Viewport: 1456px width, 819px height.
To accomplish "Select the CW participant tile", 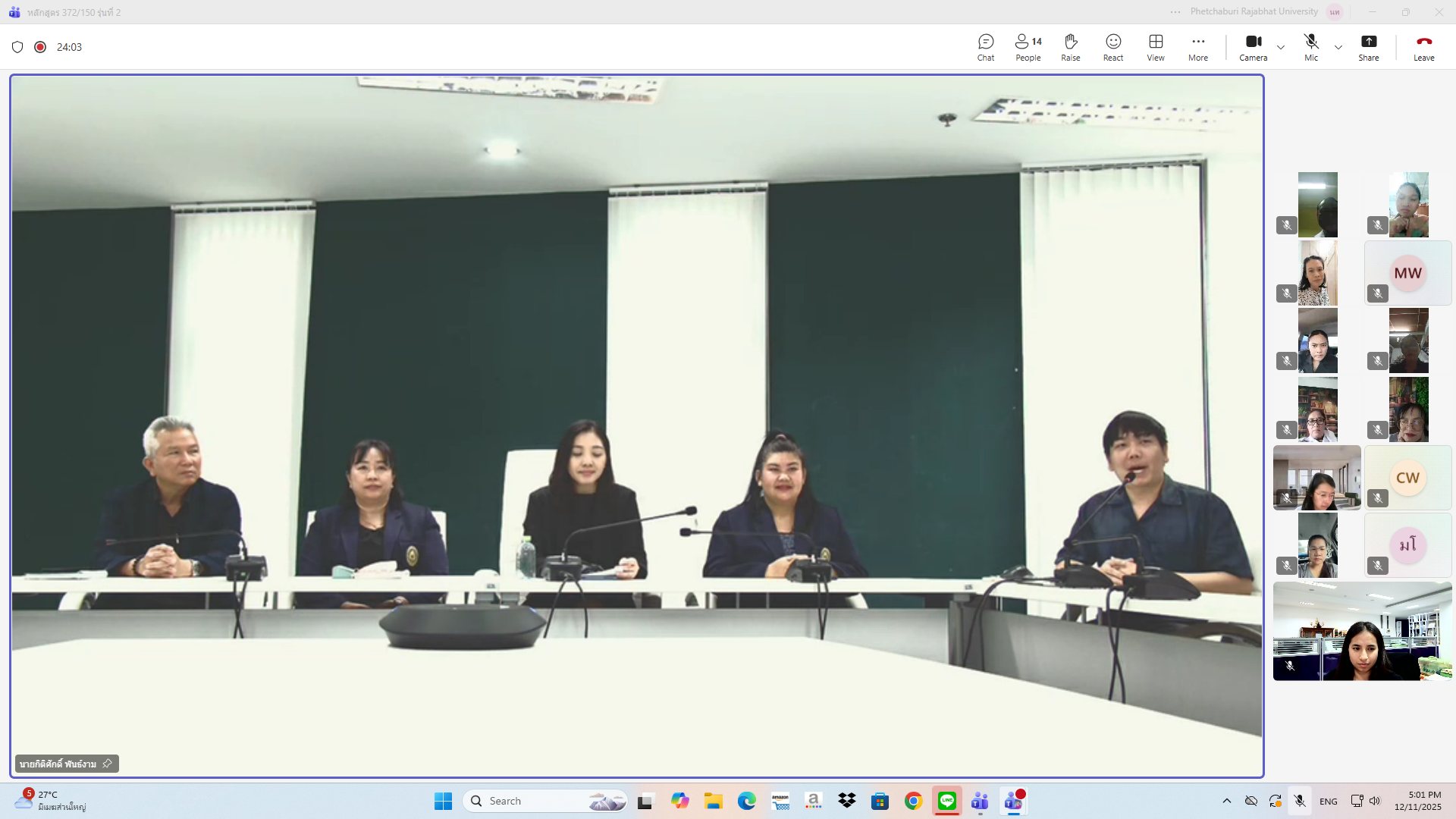I will click(1407, 478).
